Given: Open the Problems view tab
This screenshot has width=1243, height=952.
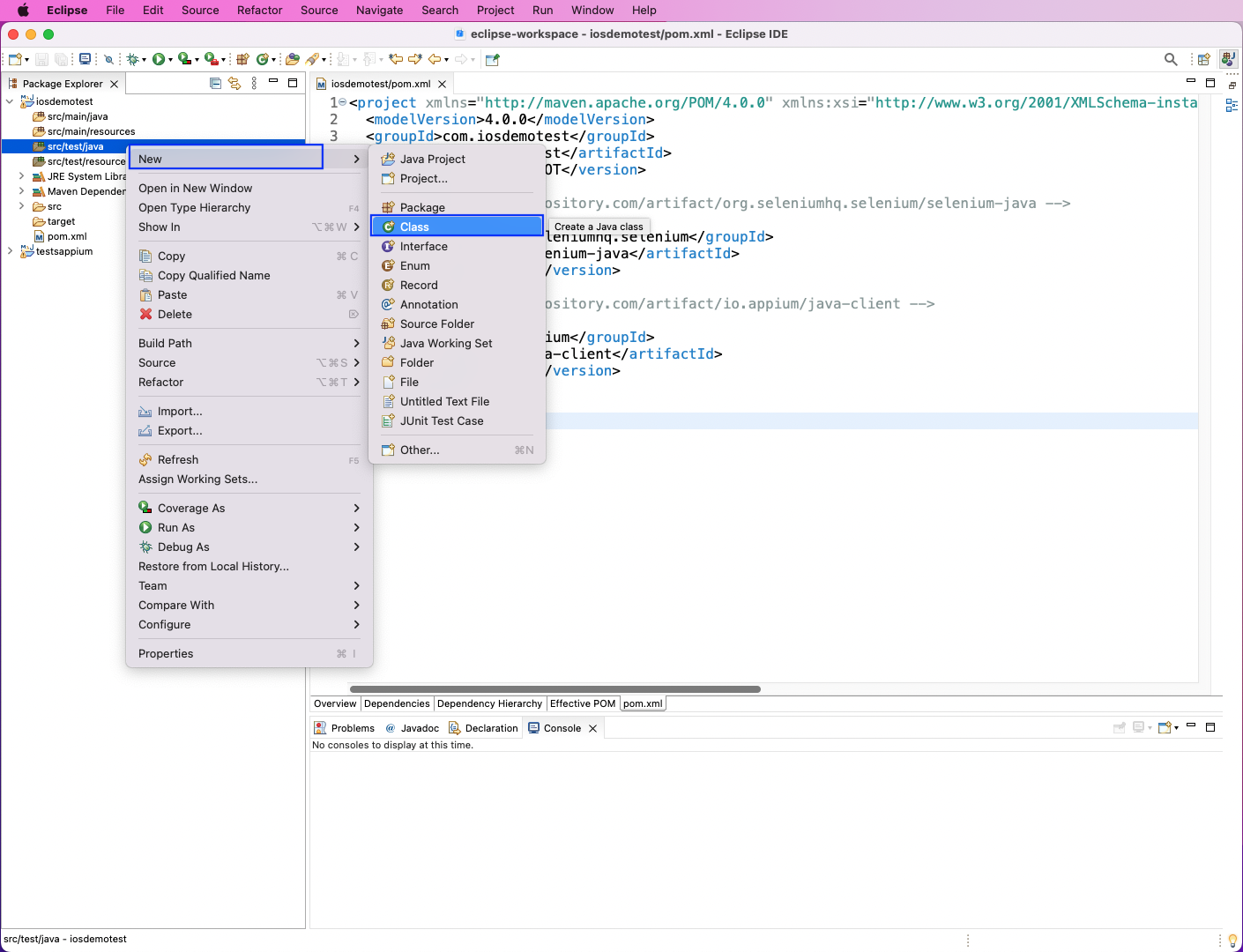Looking at the screenshot, I should [x=352, y=728].
